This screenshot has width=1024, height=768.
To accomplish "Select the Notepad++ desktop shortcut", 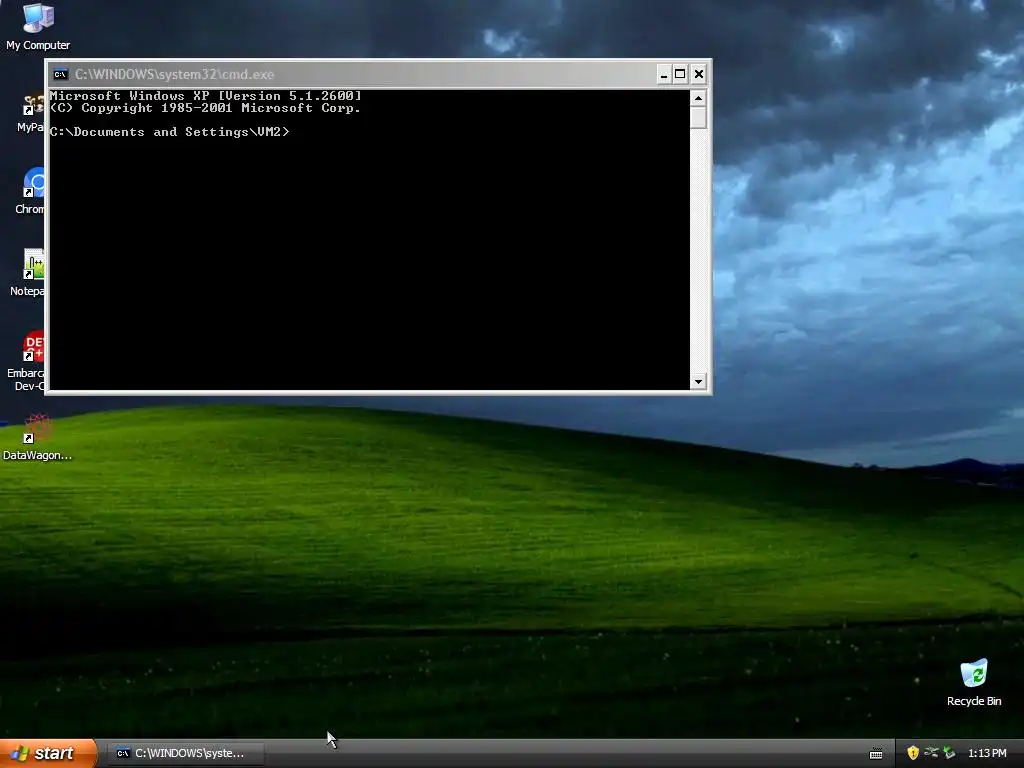I will (x=27, y=273).
